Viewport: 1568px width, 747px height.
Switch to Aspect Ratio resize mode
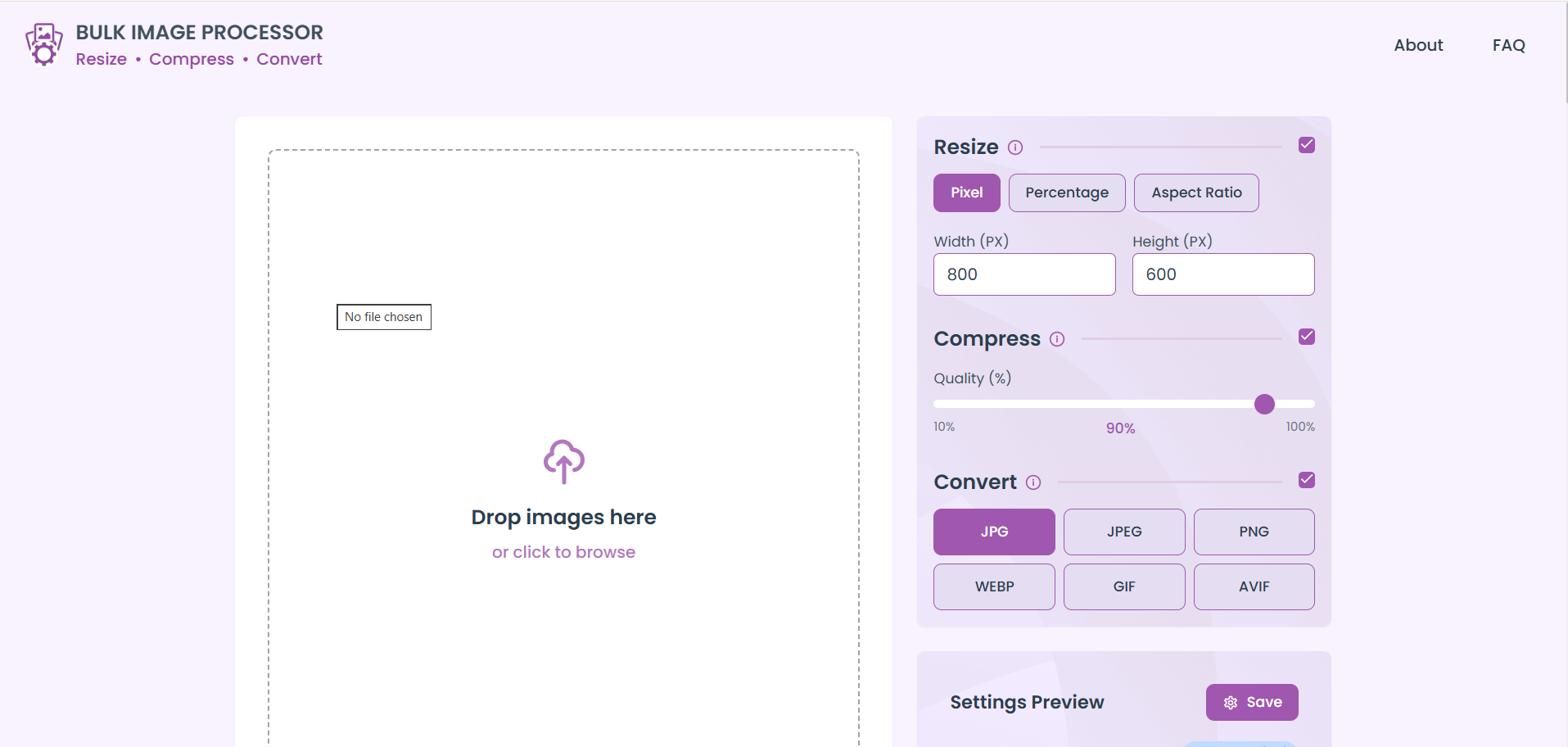(1196, 192)
